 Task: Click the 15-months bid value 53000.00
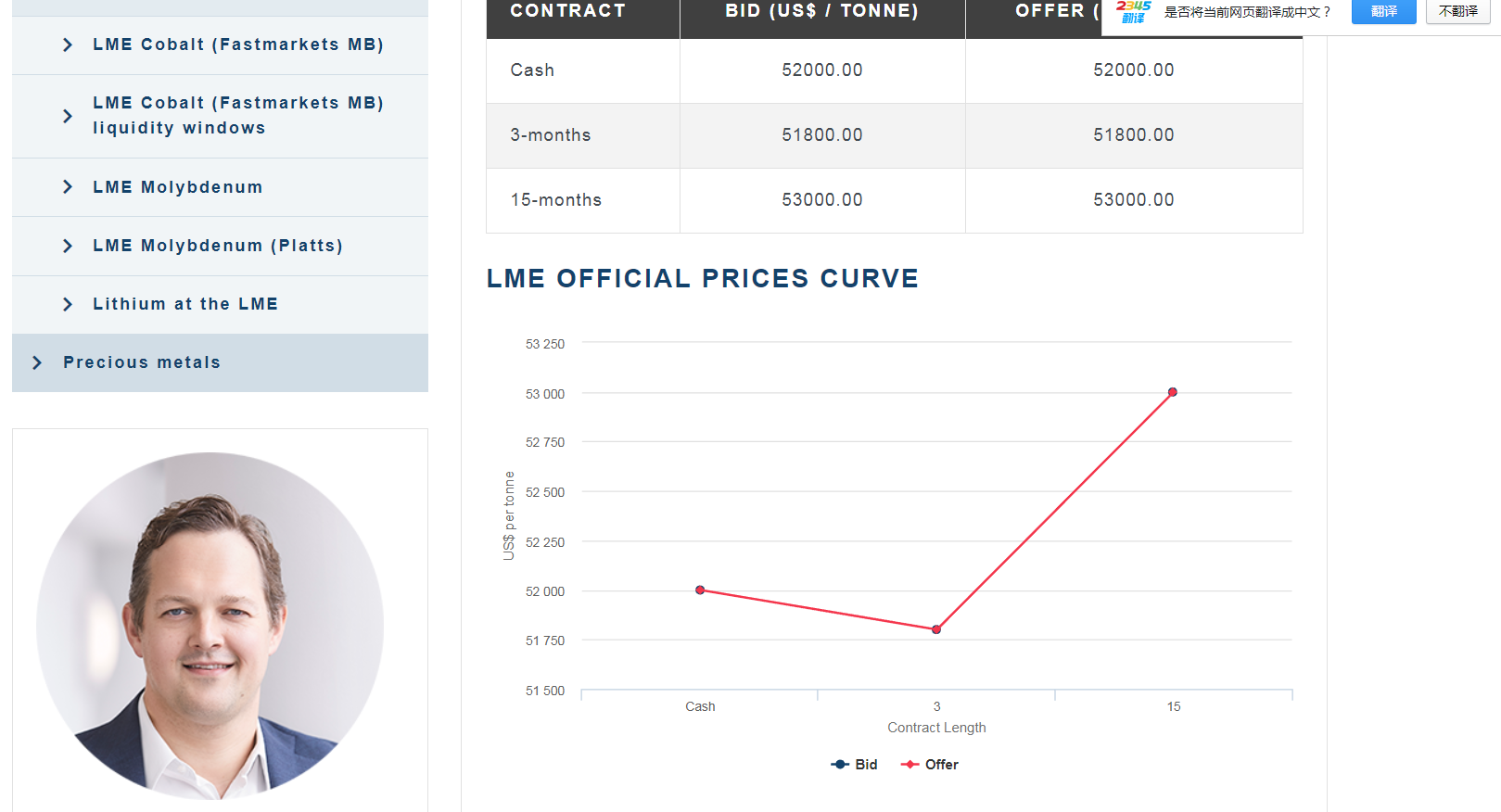(822, 200)
